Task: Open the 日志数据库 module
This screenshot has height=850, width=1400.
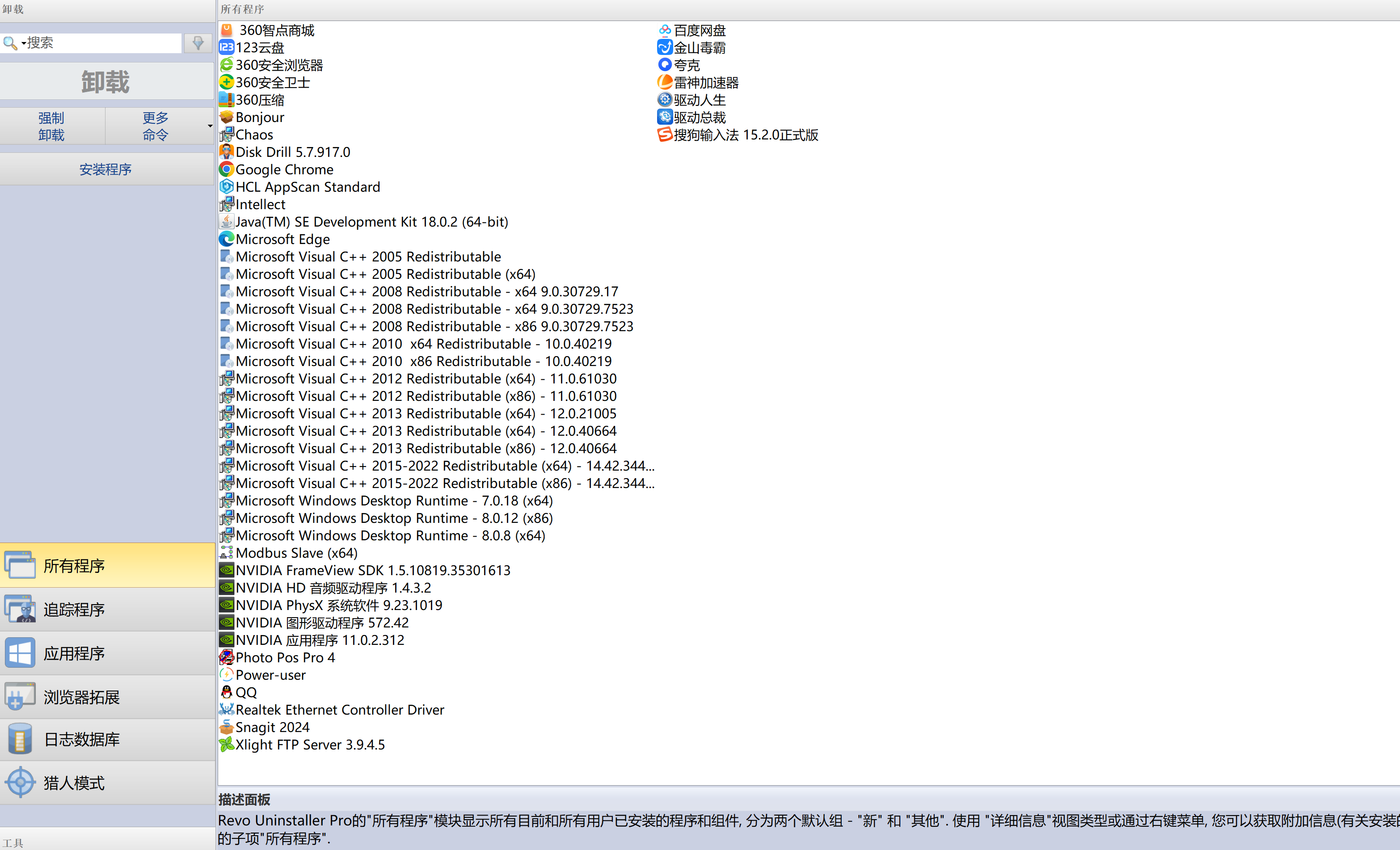Action: pos(107,739)
